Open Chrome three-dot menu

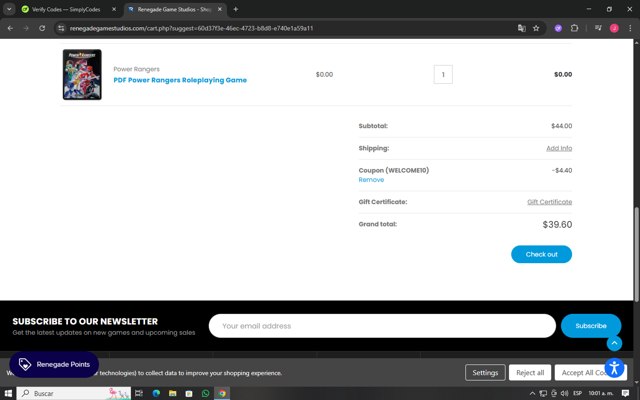[630, 28]
